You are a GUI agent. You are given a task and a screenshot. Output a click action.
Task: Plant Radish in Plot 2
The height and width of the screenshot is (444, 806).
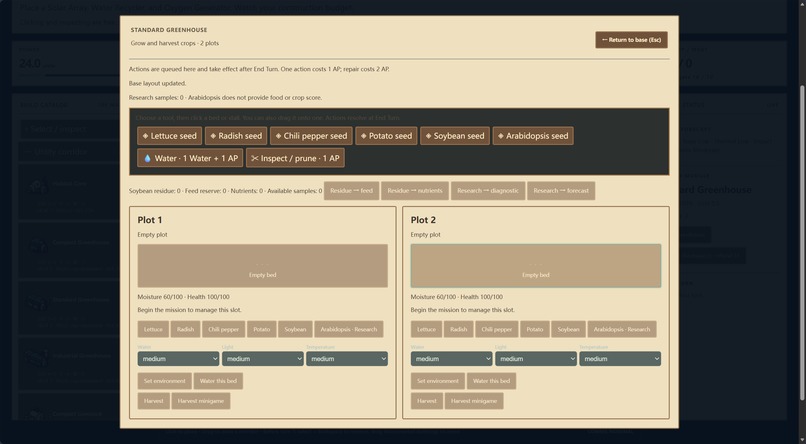[x=459, y=329]
